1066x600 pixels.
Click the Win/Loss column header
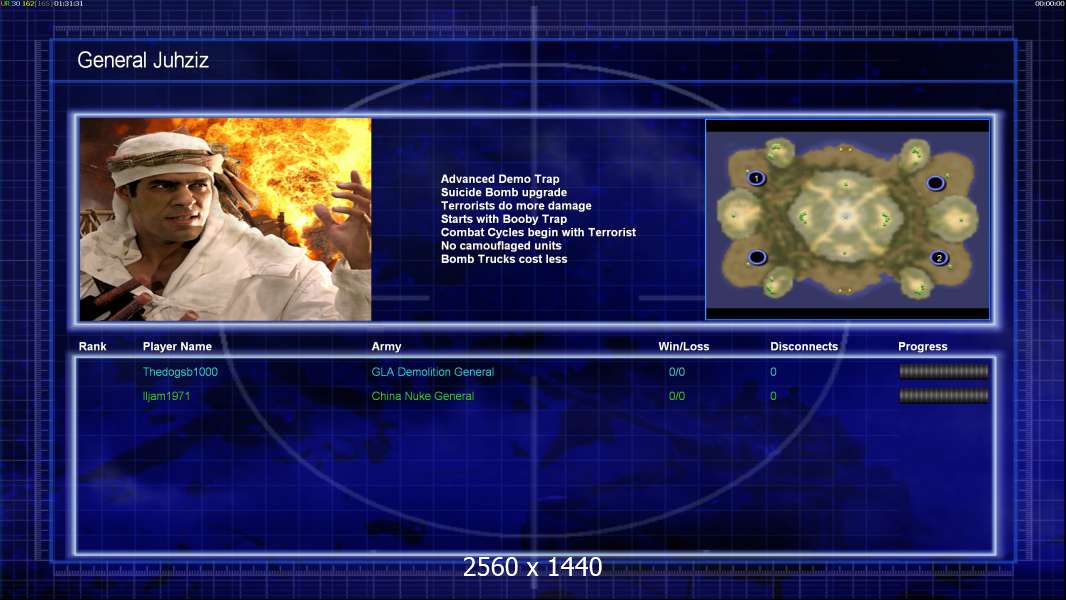(x=683, y=347)
